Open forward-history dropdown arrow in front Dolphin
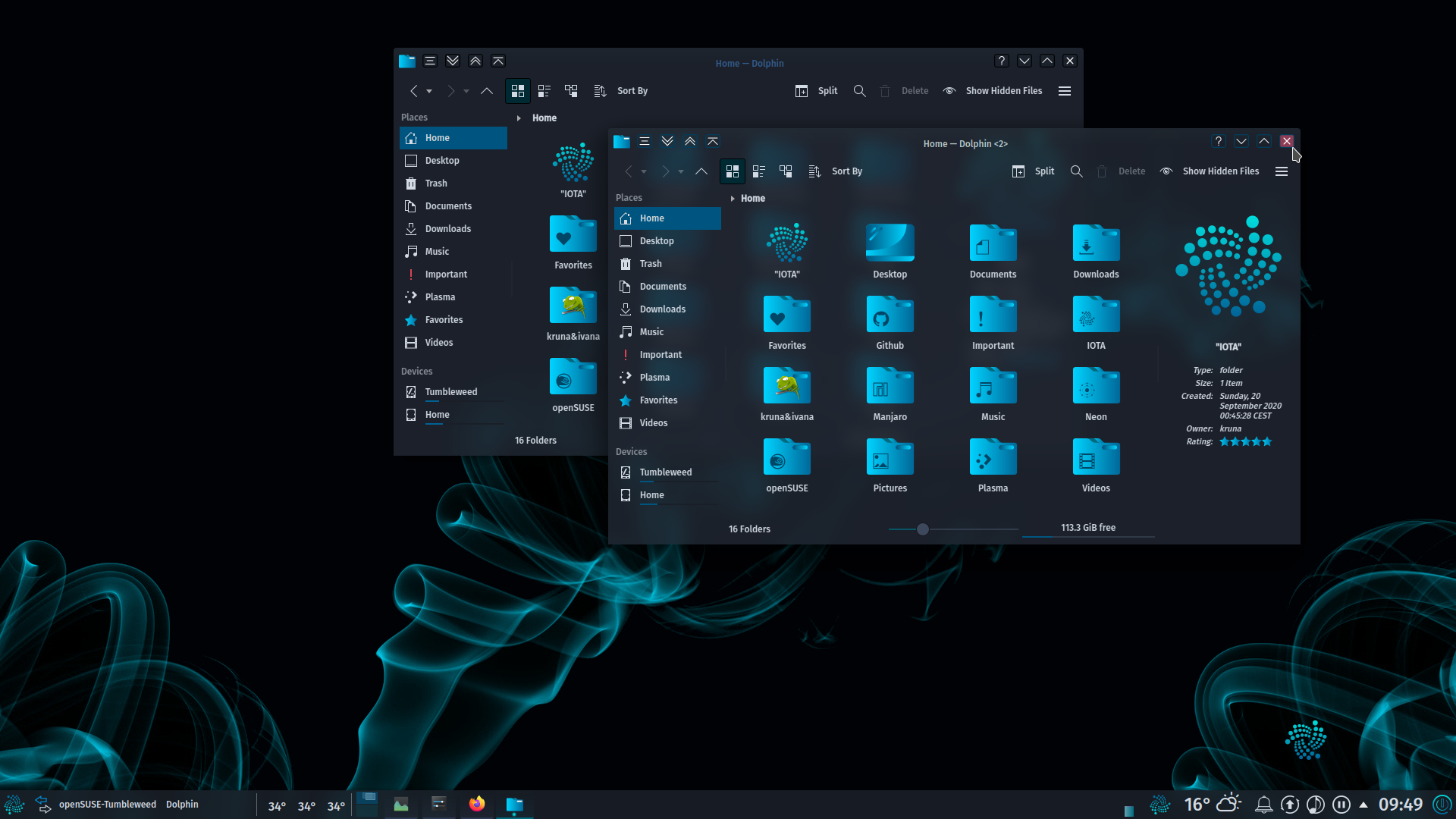 pyautogui.click(x=681, y=172)
